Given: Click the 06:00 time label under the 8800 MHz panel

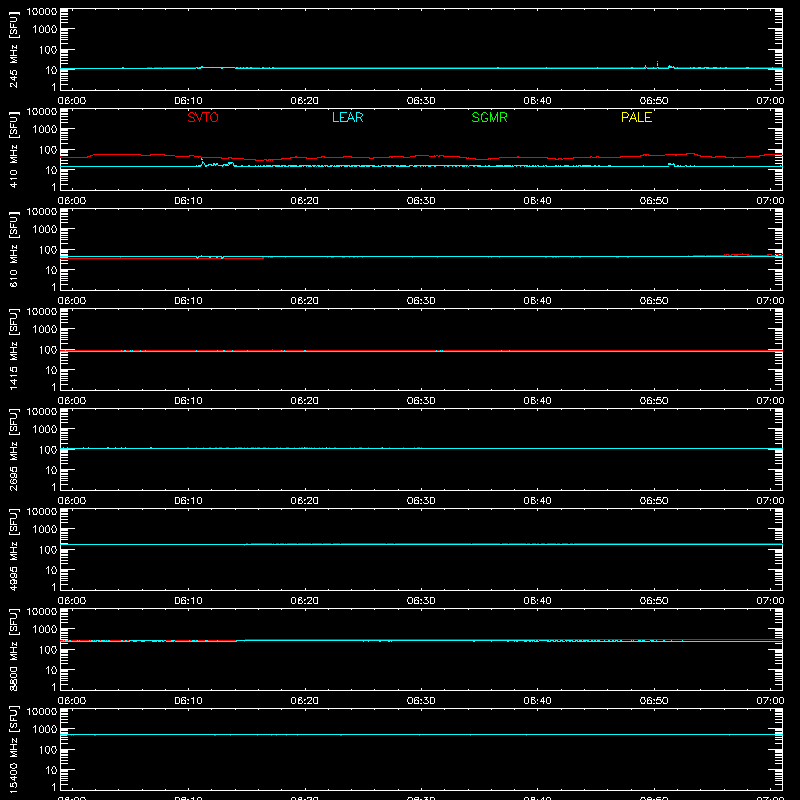Looking at the screenshot, I should click(x=72, y=701).
